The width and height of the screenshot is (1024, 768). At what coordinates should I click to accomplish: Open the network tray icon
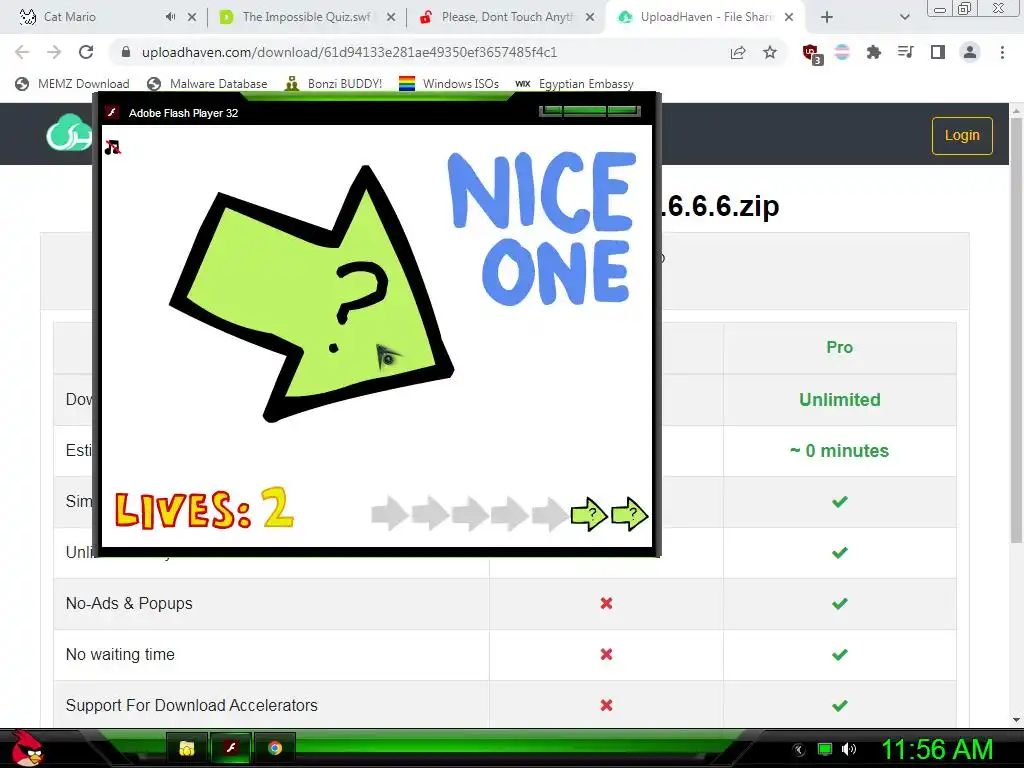click(x=825, y=749)
